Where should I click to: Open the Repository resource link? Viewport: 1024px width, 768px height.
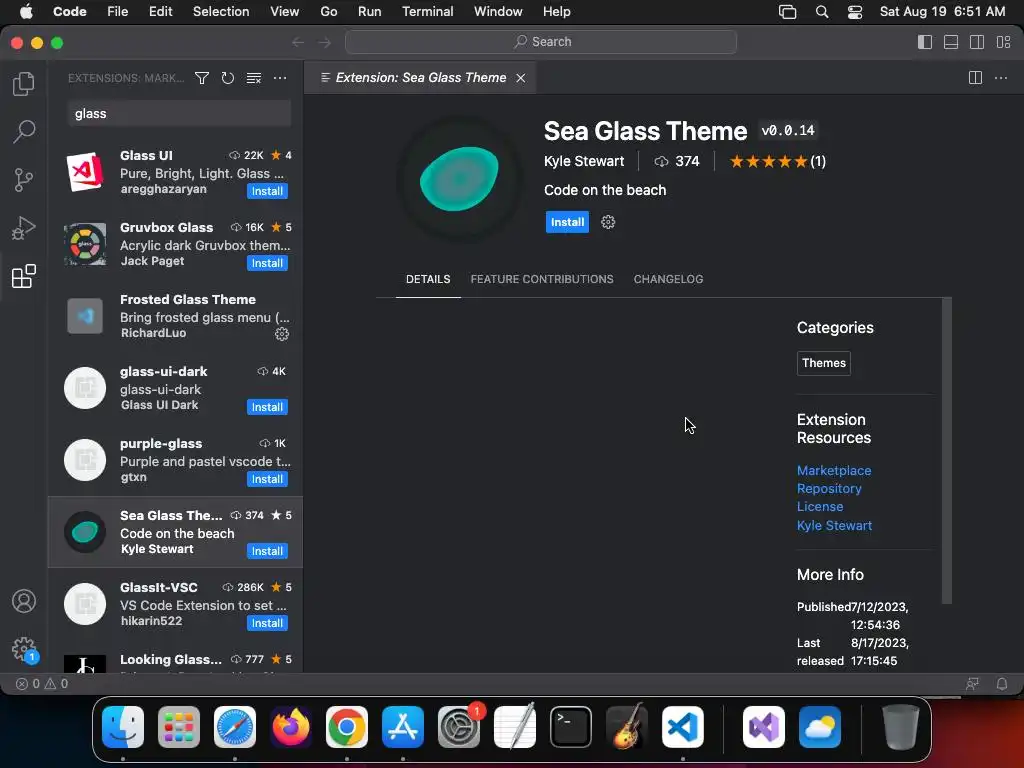[x=829, y=488]
